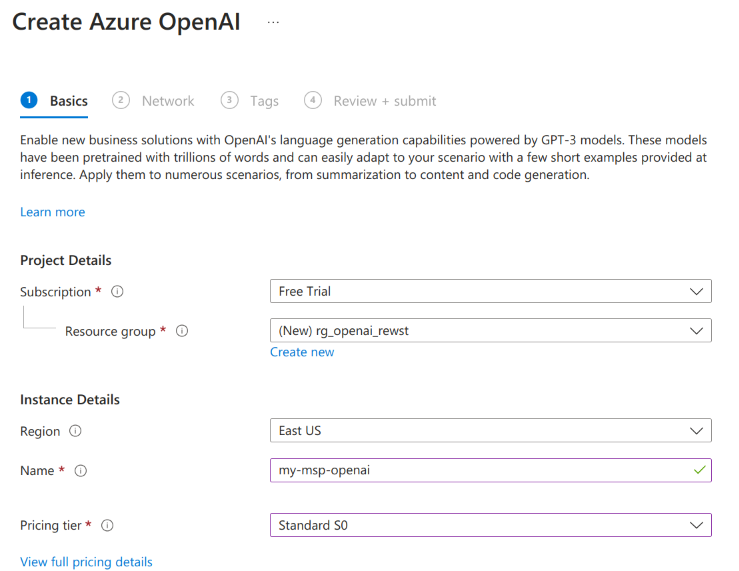
Task: Click Create new resource group link
Action: click(302, 352)
